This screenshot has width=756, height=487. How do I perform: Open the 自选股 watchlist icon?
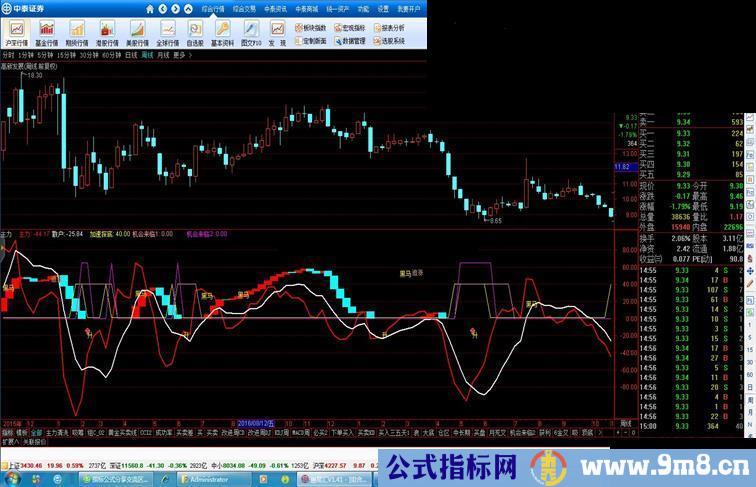[x=196, y=32]
